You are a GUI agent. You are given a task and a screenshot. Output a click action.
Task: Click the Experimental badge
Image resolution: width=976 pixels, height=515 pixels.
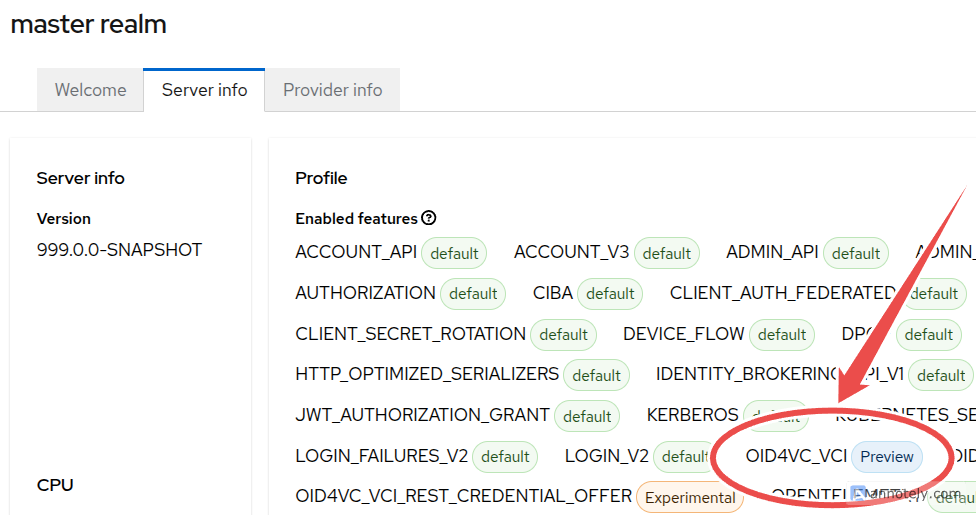click(690, 498)
